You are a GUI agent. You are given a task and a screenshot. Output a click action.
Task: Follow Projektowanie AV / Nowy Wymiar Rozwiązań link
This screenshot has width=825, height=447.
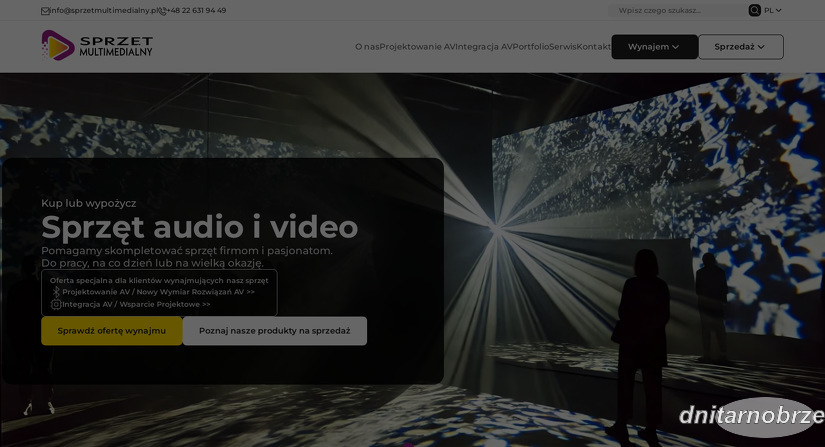click(158, 292)
